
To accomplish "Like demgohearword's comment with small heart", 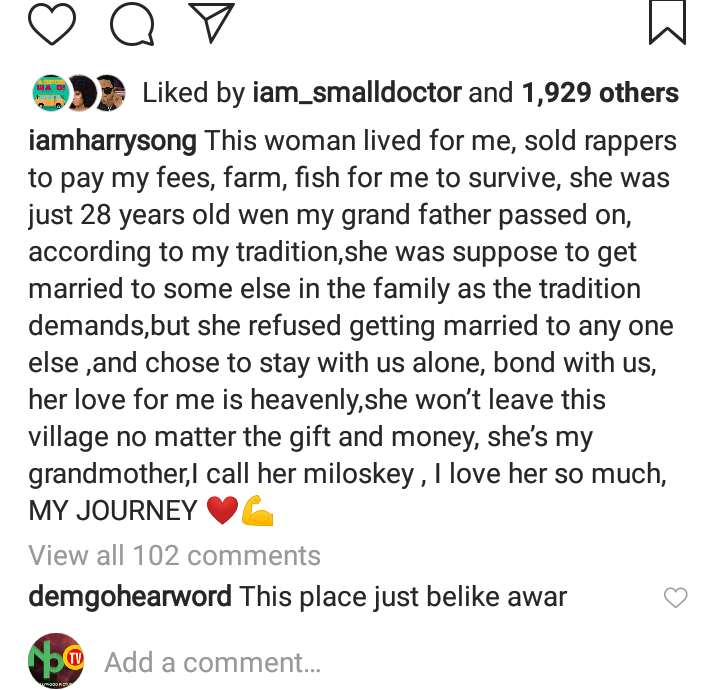I will click(676, 598).
